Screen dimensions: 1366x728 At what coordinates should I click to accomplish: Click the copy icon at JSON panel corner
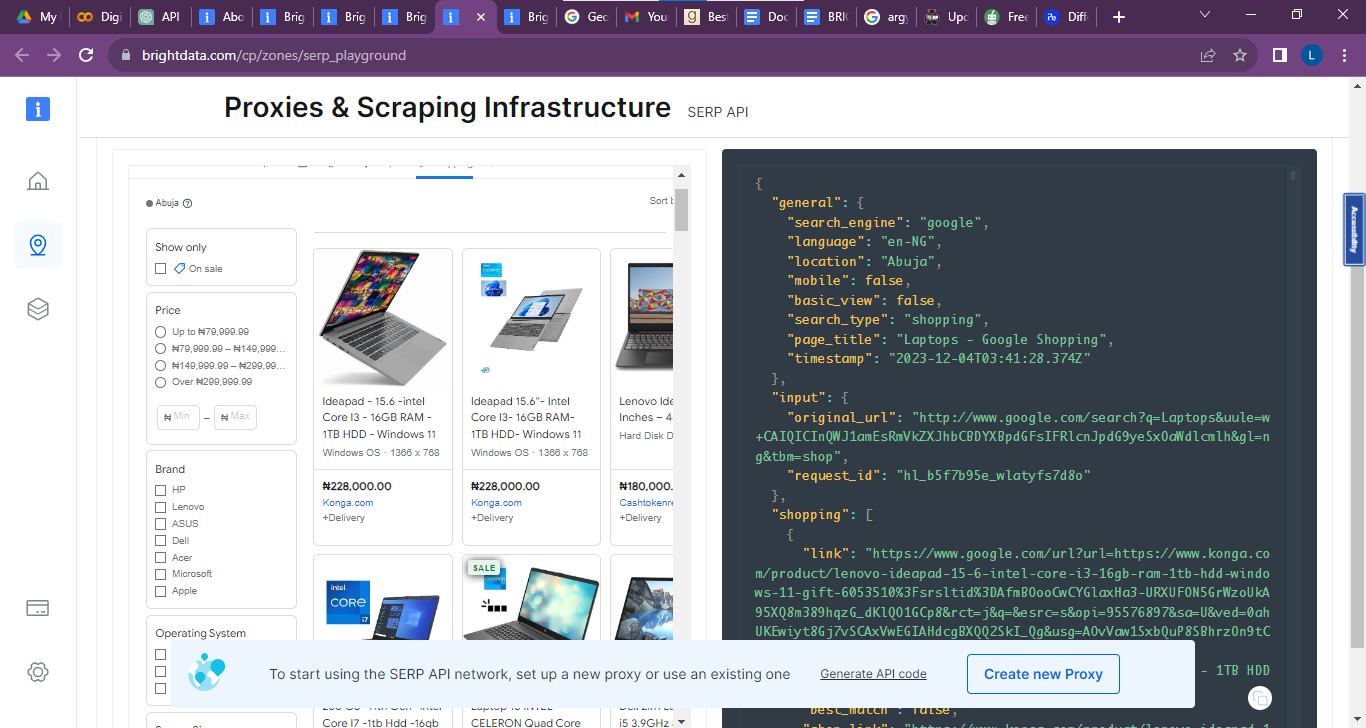[1261, 698]
